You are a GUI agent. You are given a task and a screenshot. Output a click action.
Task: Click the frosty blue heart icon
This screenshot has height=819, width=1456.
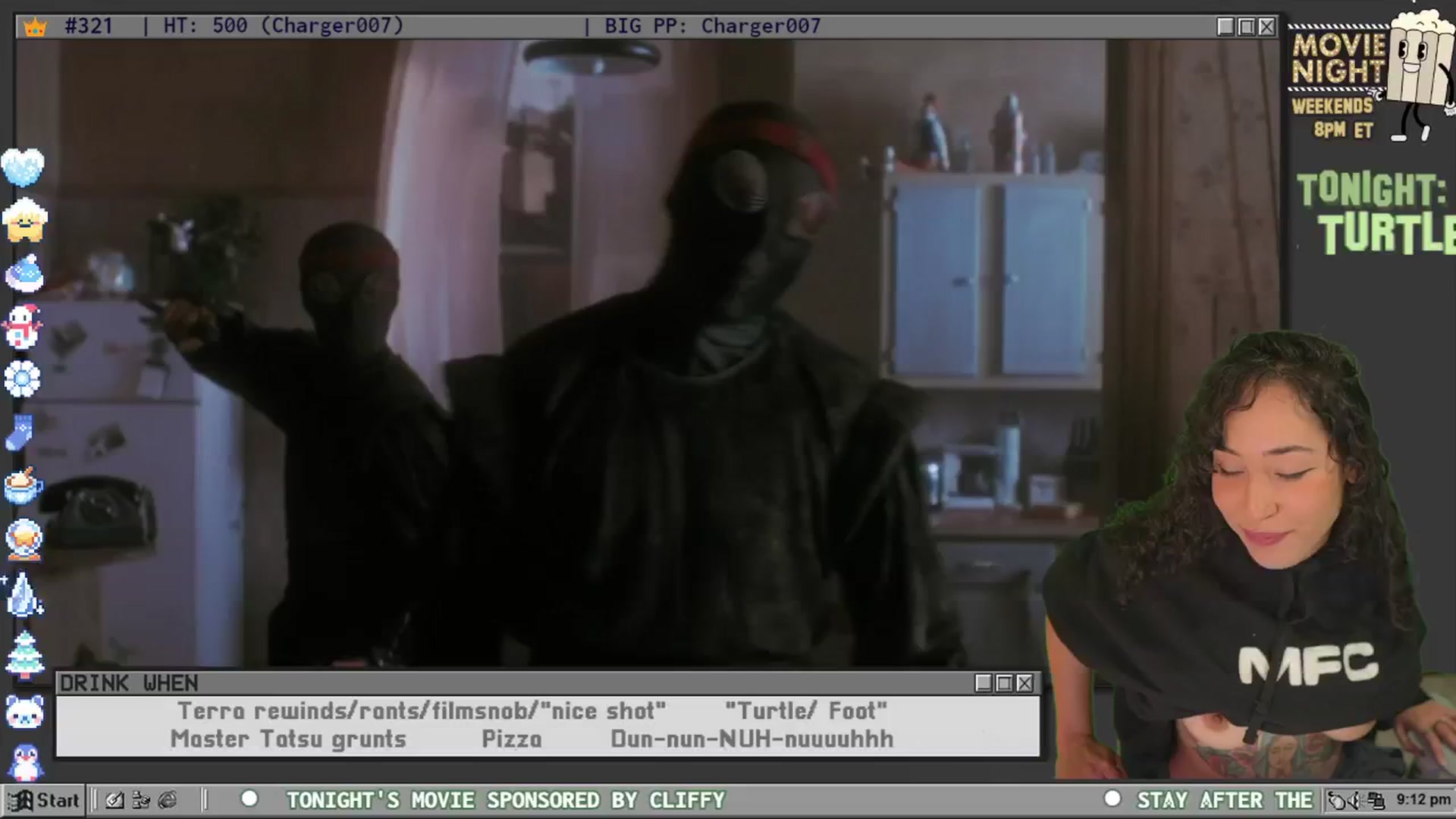[23, 168]
